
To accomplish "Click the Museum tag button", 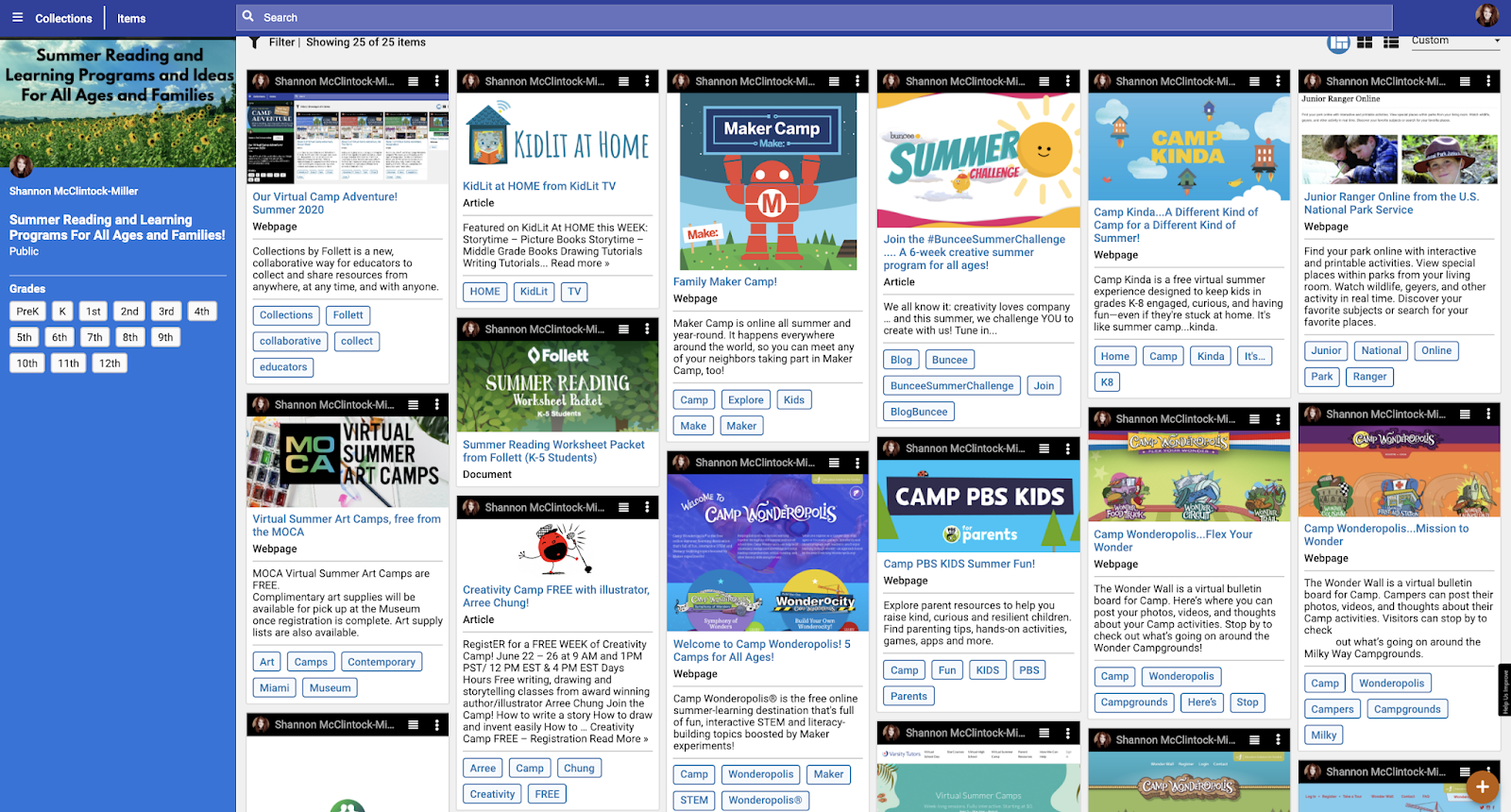I will [331, 687].
